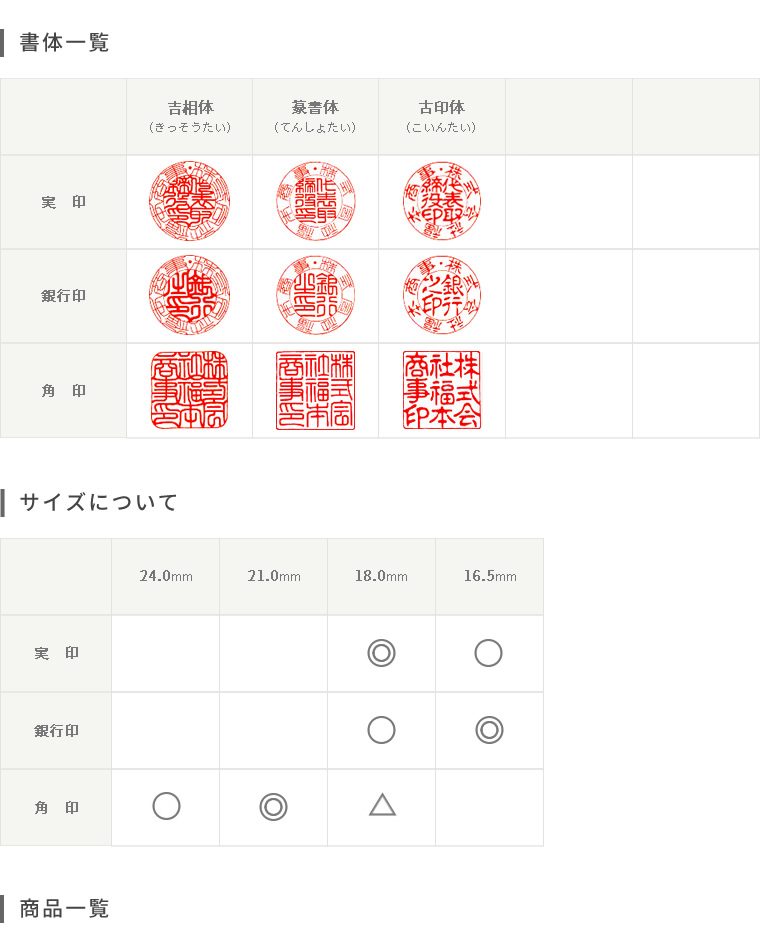Select the 篆書体 銀行印 seal sample
The image size is (760, 949).
coord(315,295)
